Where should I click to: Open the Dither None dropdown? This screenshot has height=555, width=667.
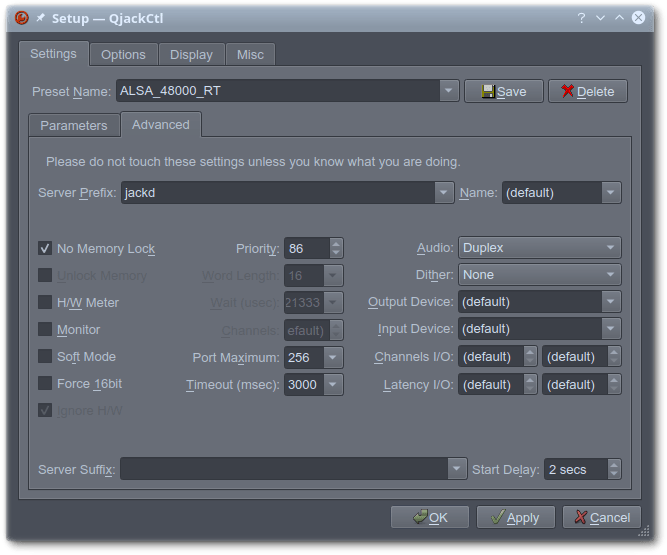[x=539, y=275]
